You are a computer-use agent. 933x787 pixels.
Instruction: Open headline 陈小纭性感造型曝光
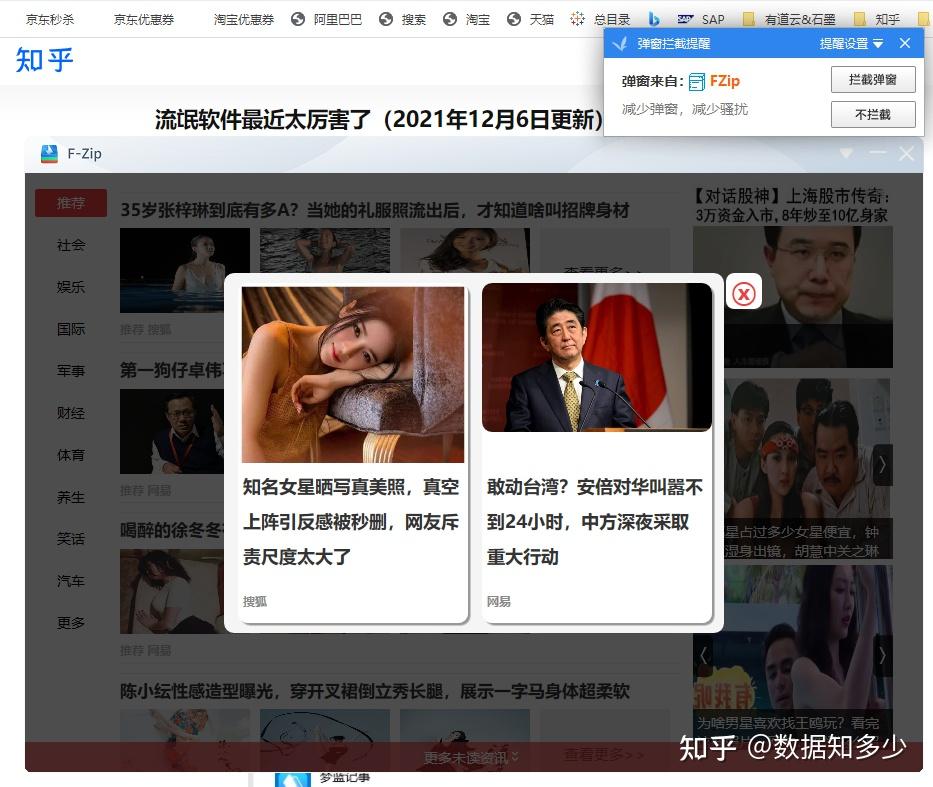pyautogui.click(x=375, y=691)
